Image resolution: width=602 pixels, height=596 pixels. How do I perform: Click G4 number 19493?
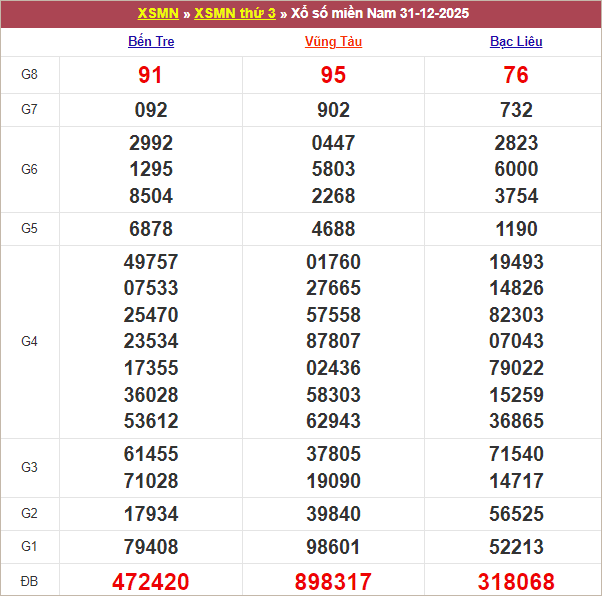click(x=516, y=262)
